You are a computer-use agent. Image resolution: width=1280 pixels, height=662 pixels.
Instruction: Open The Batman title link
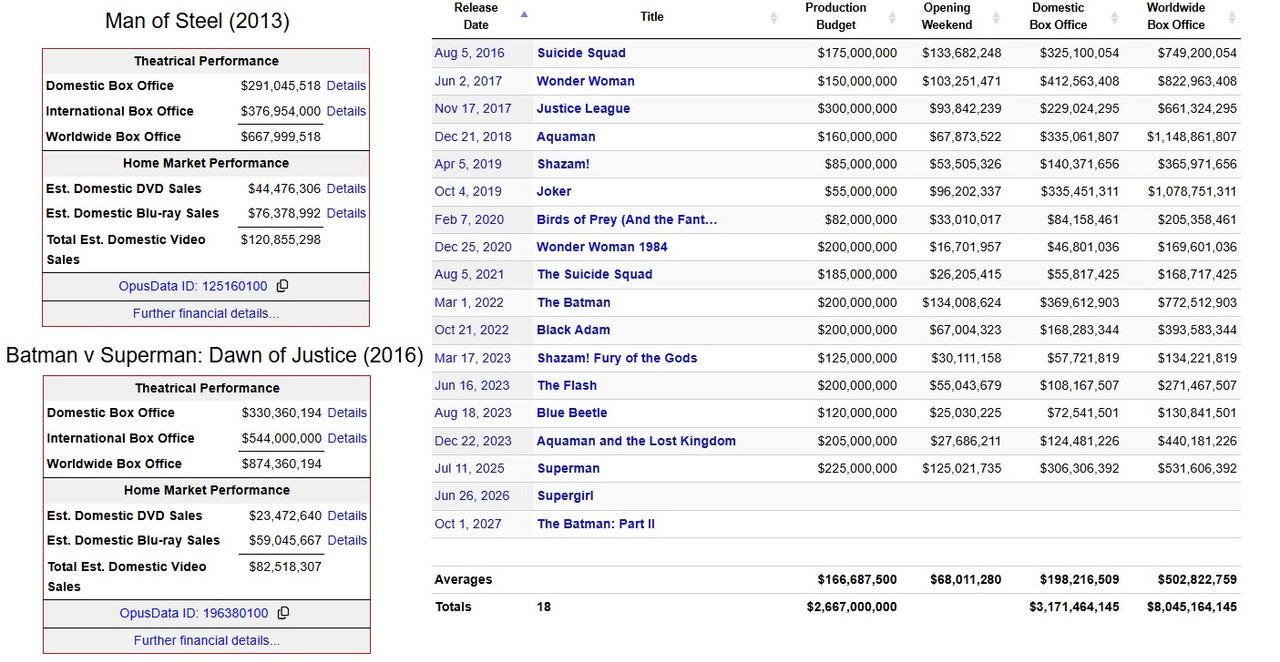point(573,302)
